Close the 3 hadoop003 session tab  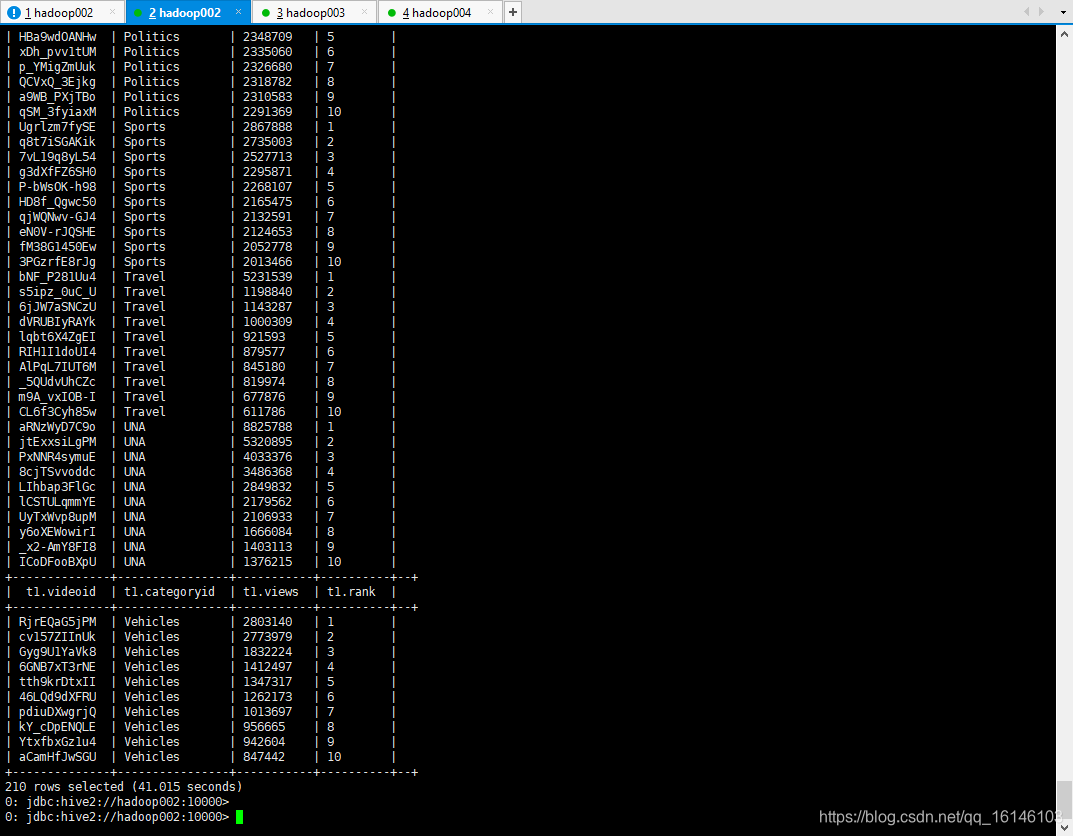pyautogui.click(x=364, y=12)
